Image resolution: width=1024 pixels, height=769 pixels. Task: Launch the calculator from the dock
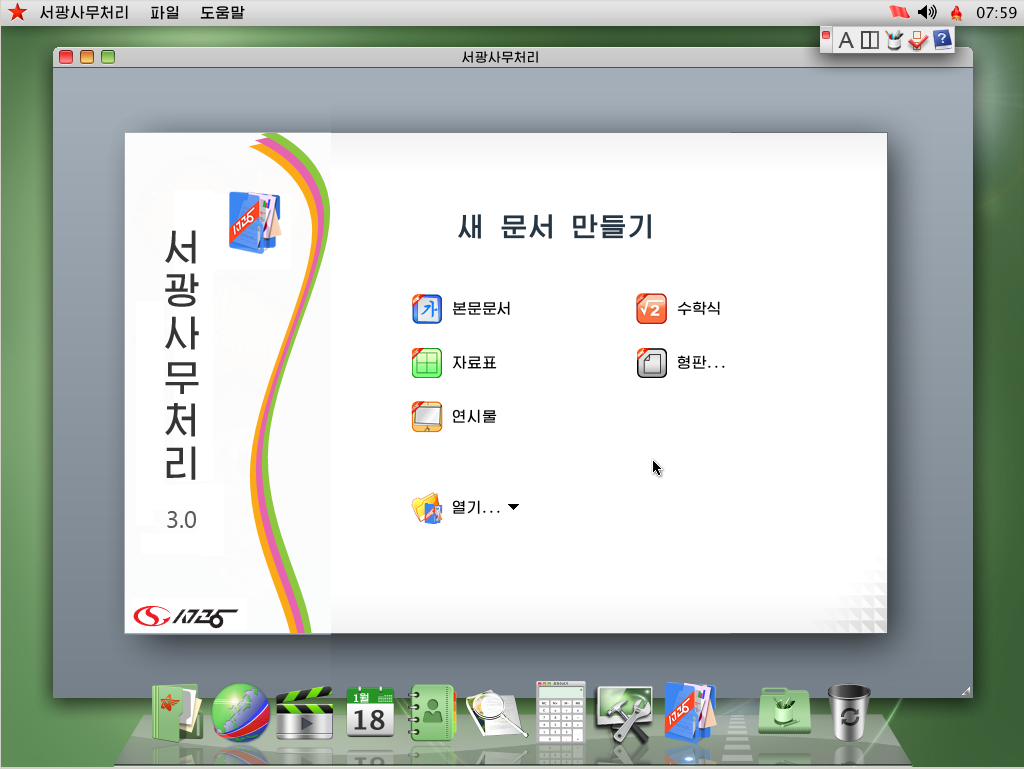point(562,710)
